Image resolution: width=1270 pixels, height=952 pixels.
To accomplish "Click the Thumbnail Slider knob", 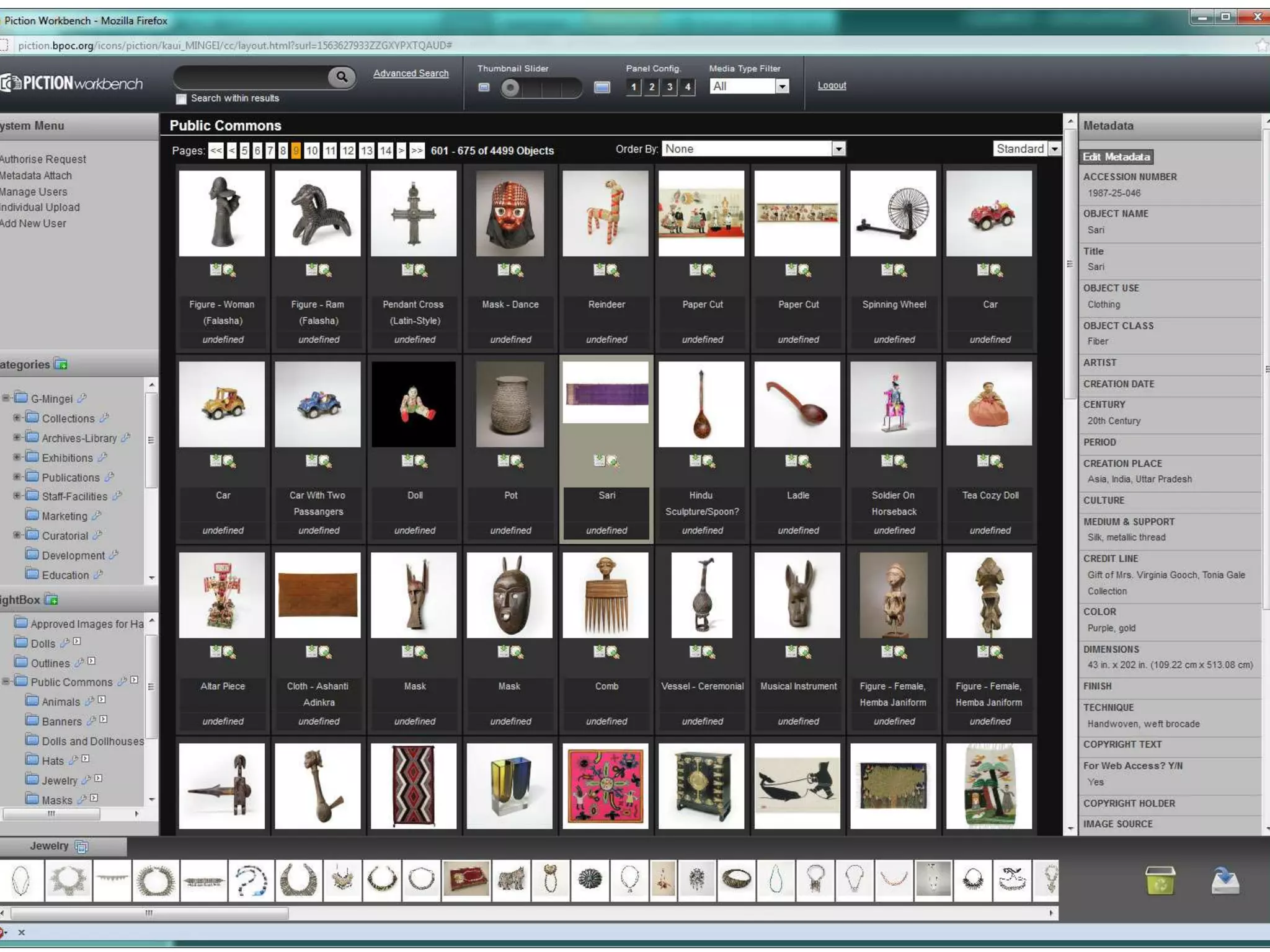I will (510, 88).
